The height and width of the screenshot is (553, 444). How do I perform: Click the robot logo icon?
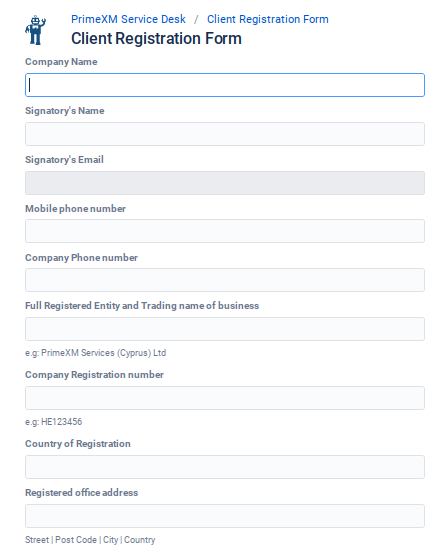tap(35, 30)
